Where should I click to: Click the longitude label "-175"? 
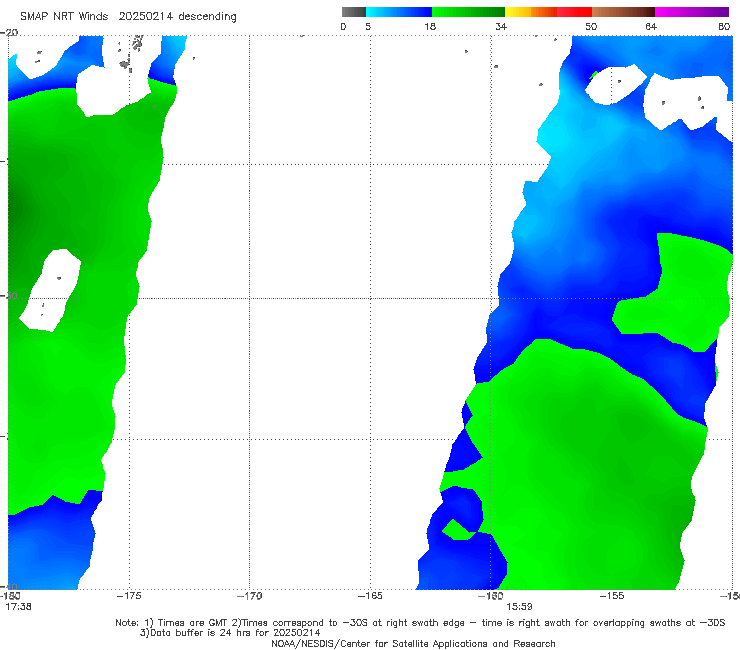pos(129,596)
